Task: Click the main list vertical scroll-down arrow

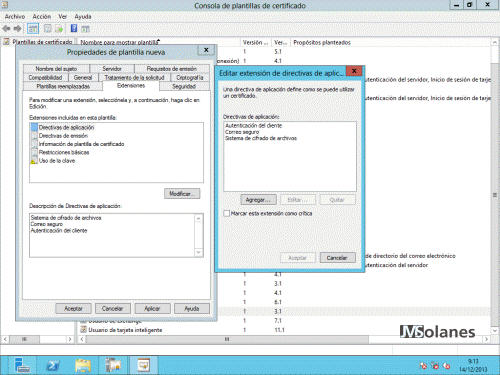Action: point(495,330)
